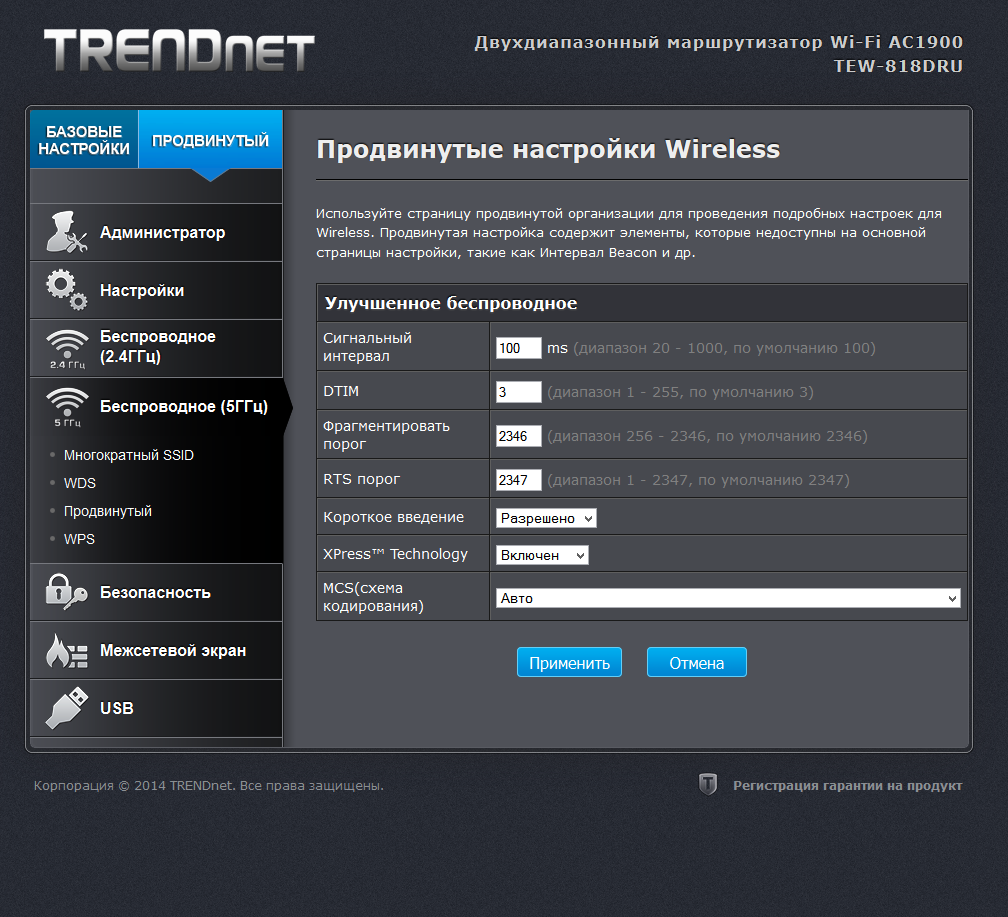Screen dimensions: 1008x917
Task: Open Беспроводное (5ГГц) menu section
Action: point(156,406)
